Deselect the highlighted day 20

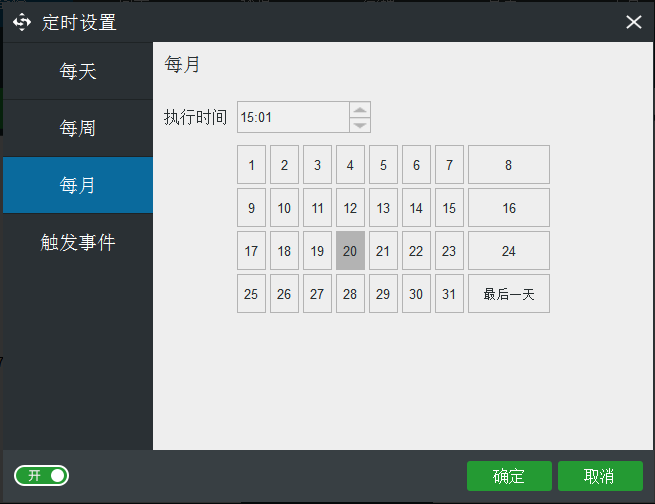coord(350,251)
